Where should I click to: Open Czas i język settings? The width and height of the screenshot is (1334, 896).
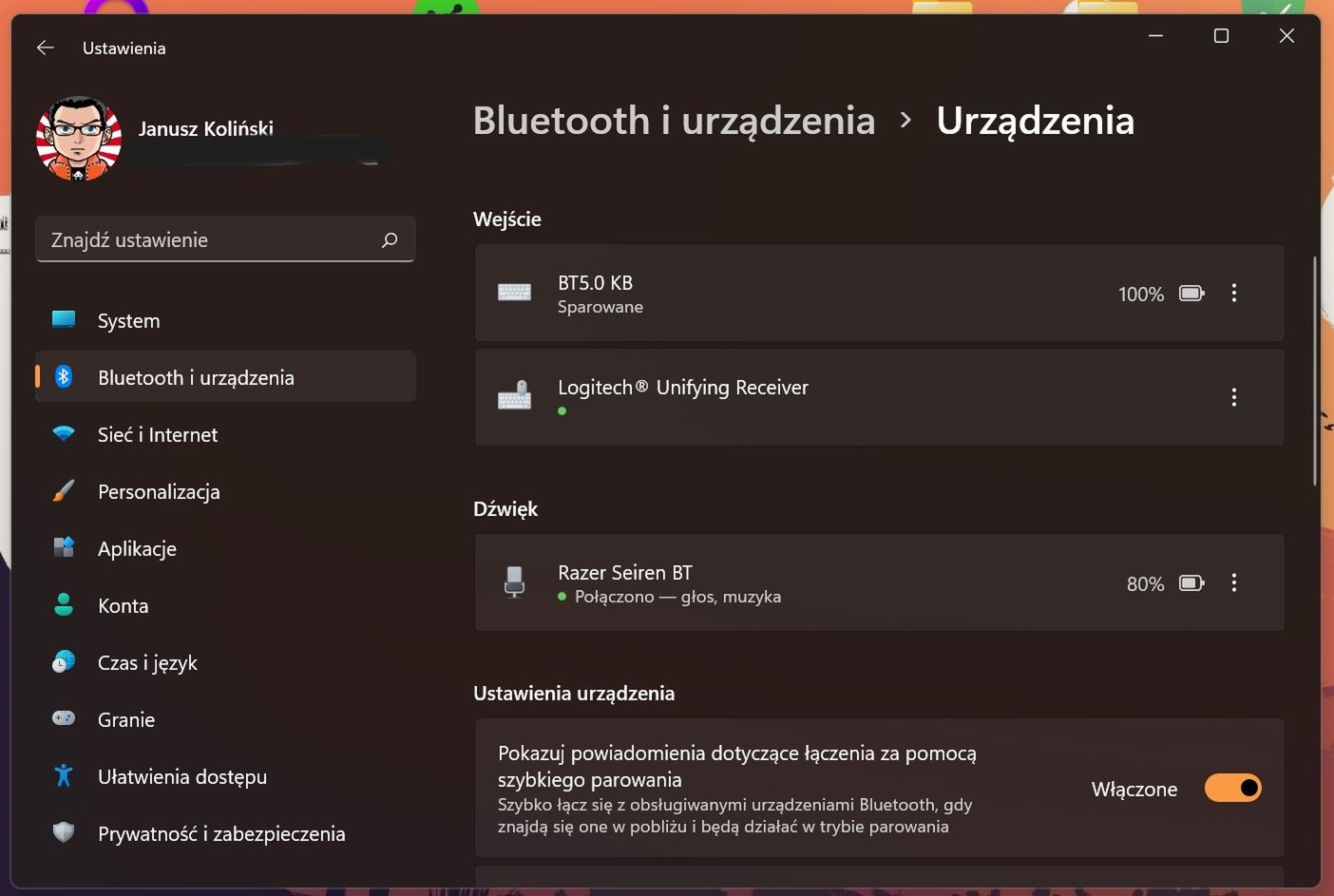coord(225,662)
